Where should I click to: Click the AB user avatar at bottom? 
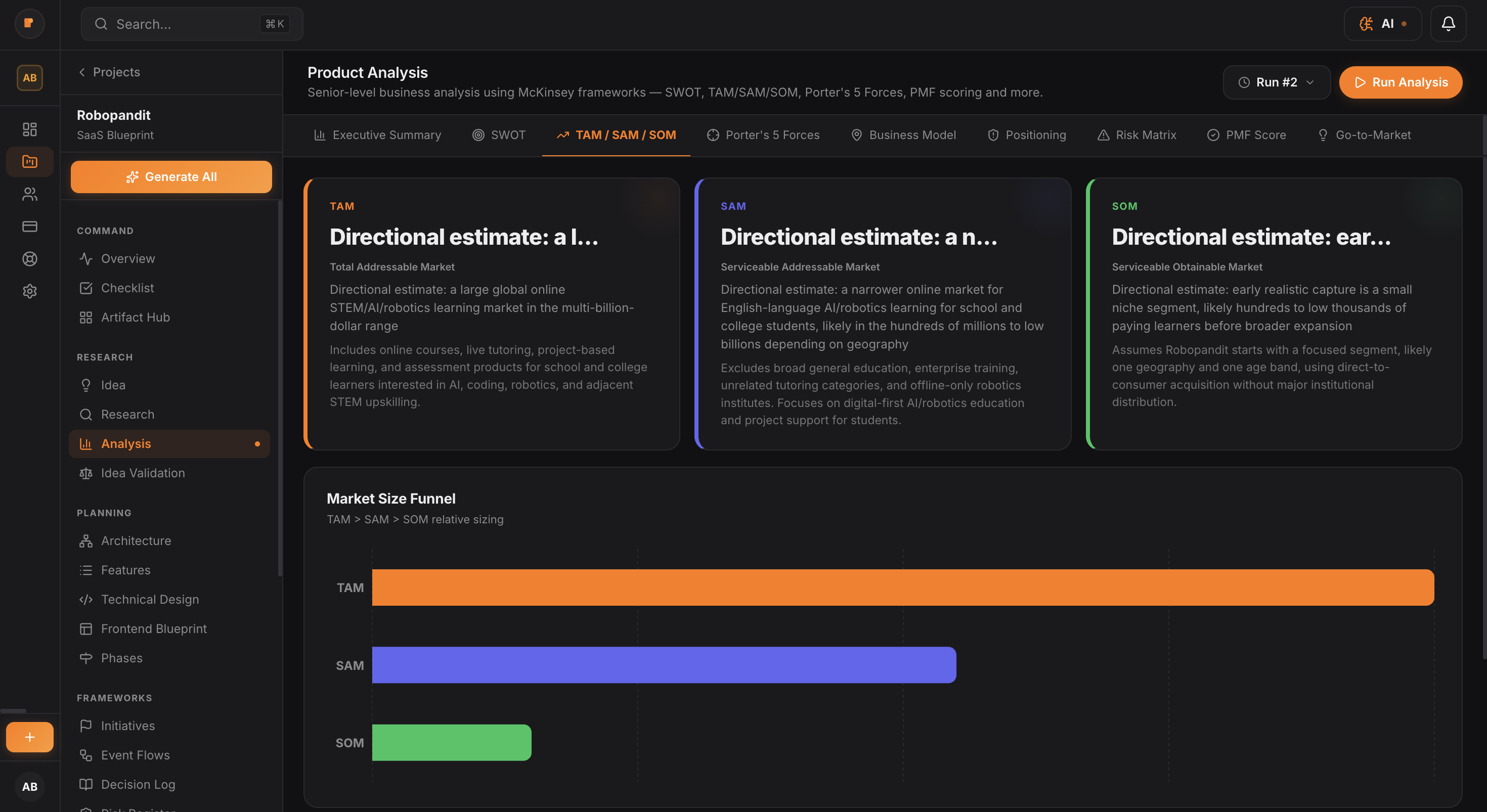tap(29, 786)
